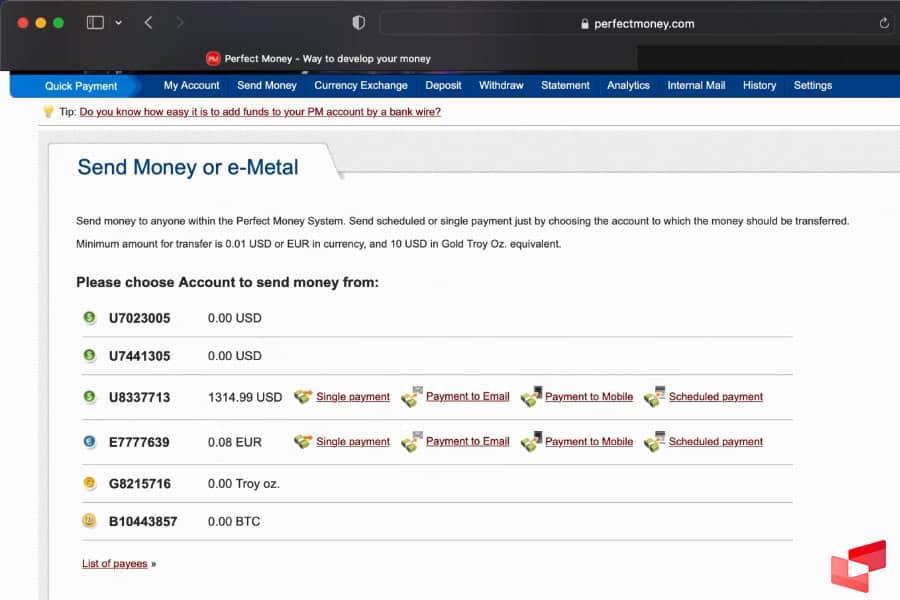Click the dollar icon for U8337713
Image resolution: width=900 pixels, height=600 pixels.
(90, 397)
